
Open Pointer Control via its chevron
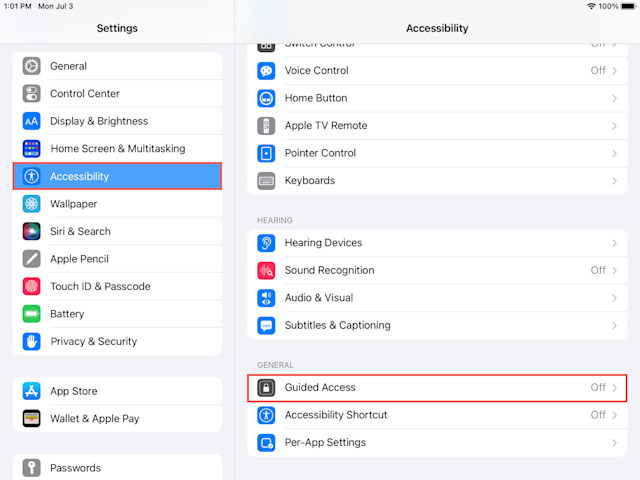click(614, 153)
